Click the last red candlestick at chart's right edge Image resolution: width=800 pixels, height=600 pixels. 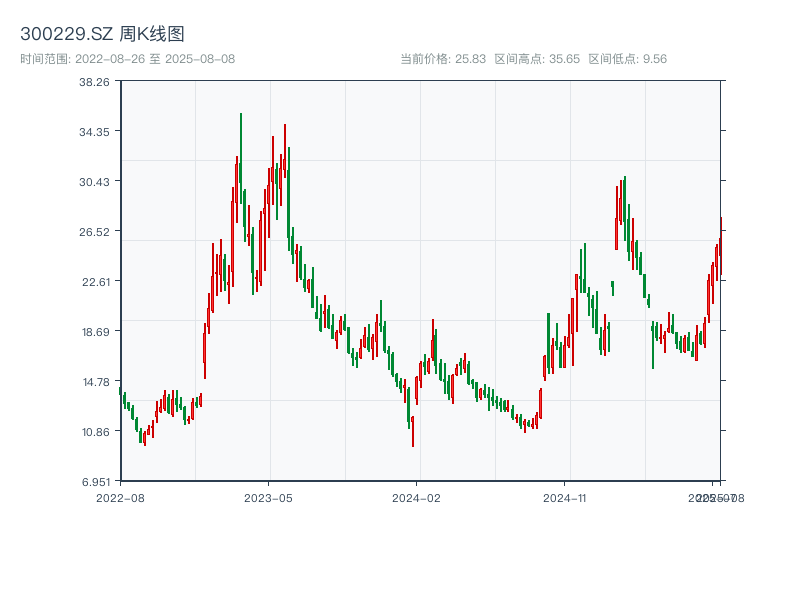[721, 246]
